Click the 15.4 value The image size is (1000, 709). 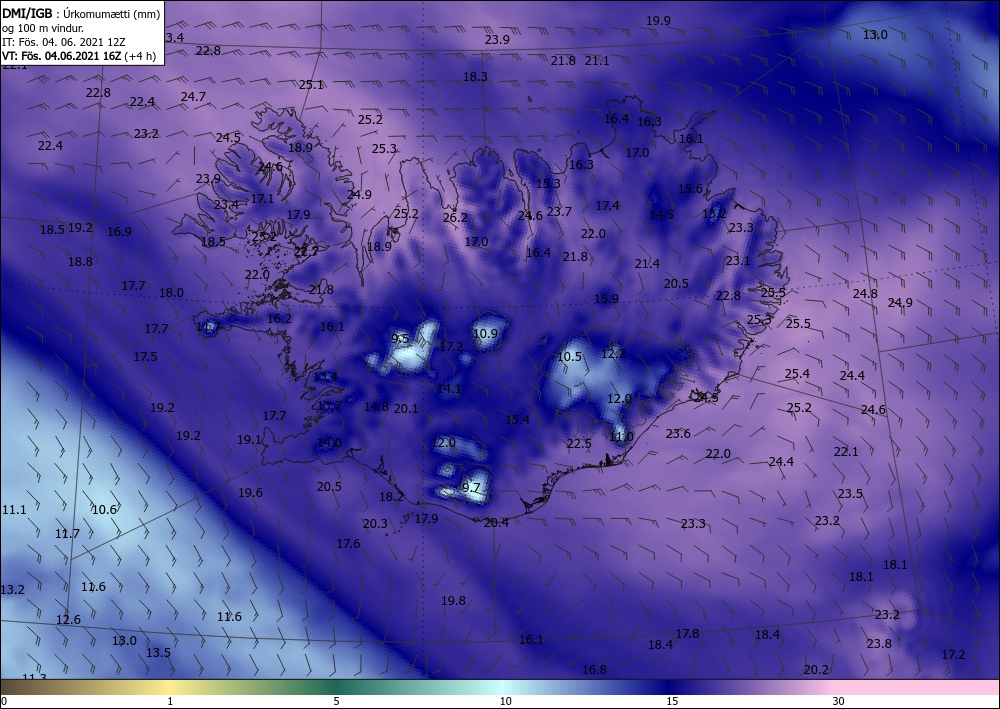[517, 419]
